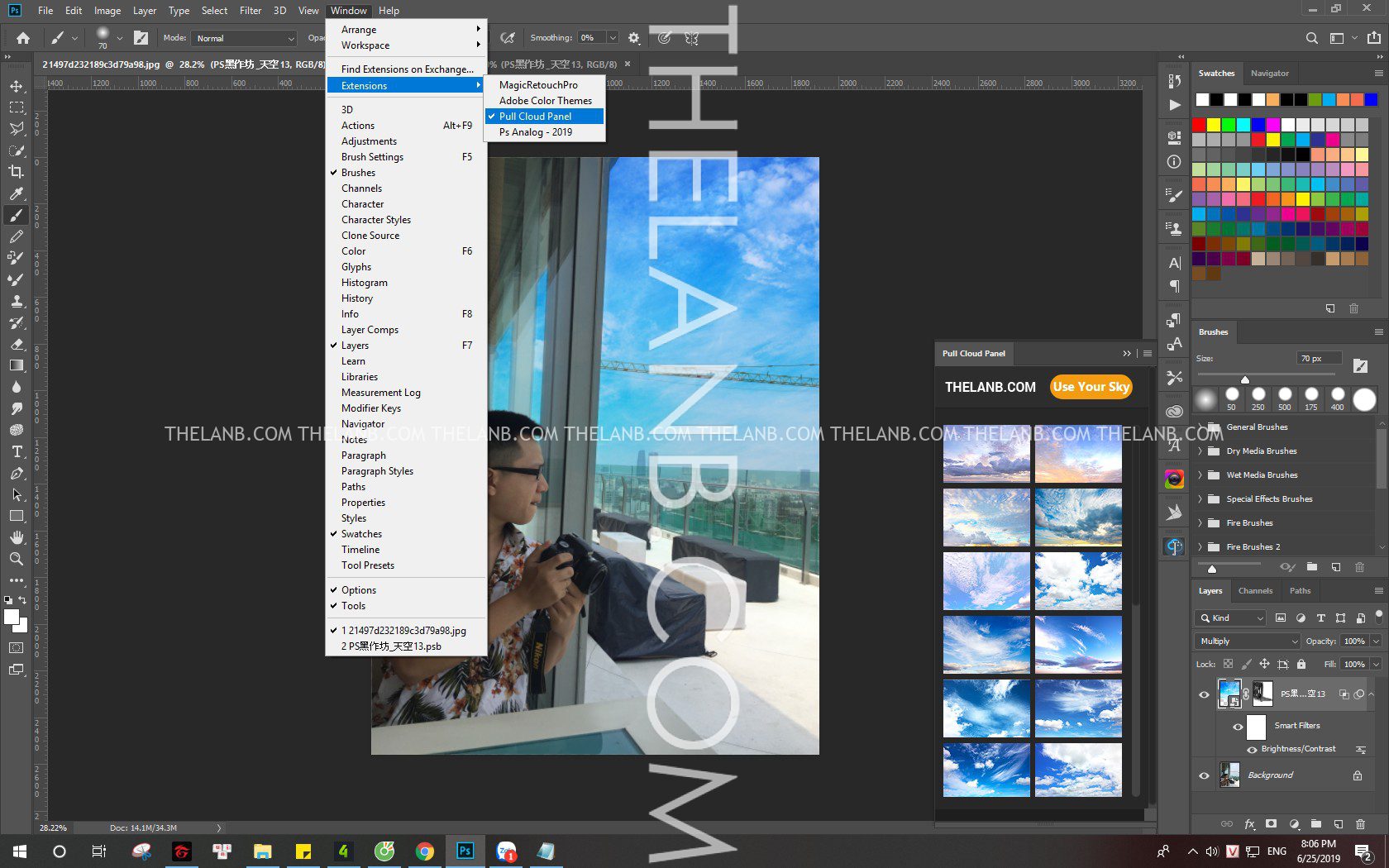Open Chrome from the Windows taskbar
Image resolution: width=1389 pixels, height=868 pixels.
point(424,851)
